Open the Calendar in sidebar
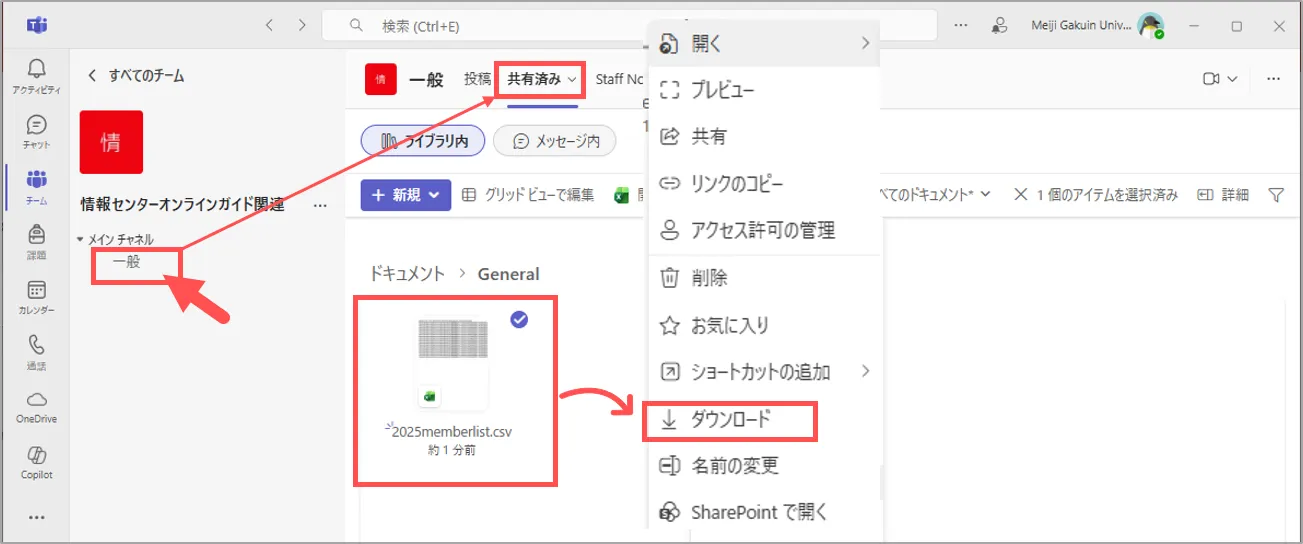The height and width of the screenshot is (544, 1303). click(x=37, y=297)
